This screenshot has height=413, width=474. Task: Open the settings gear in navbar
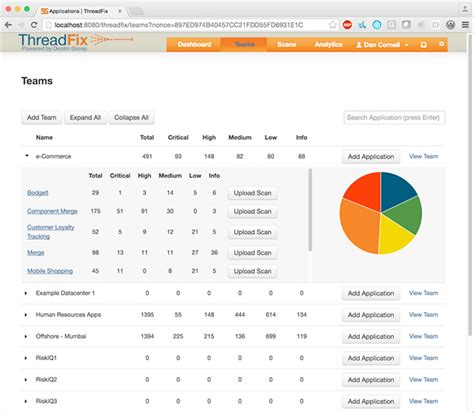point(441,44)
